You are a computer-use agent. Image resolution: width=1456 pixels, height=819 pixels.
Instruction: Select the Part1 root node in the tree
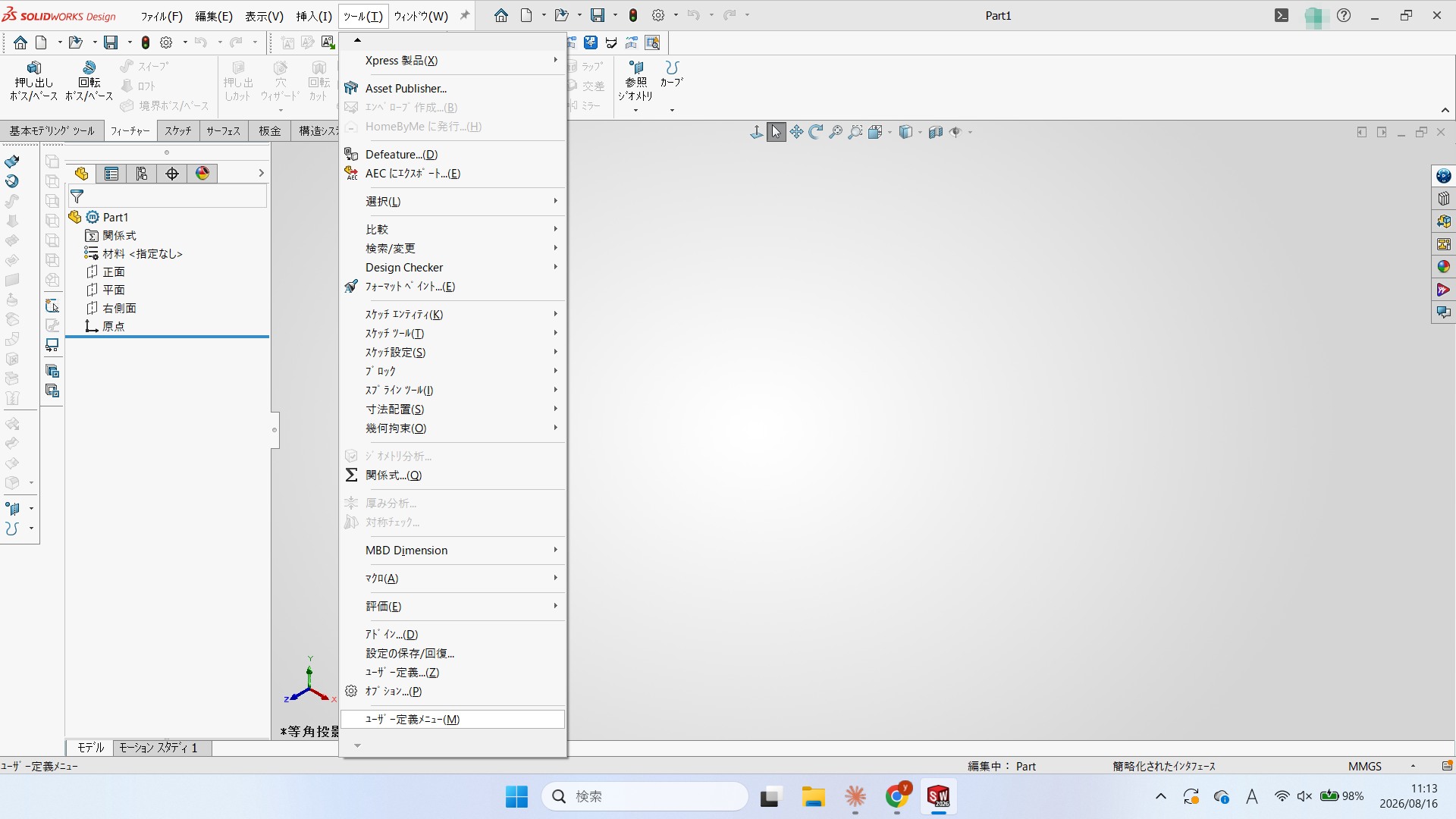tap(115, 218)
